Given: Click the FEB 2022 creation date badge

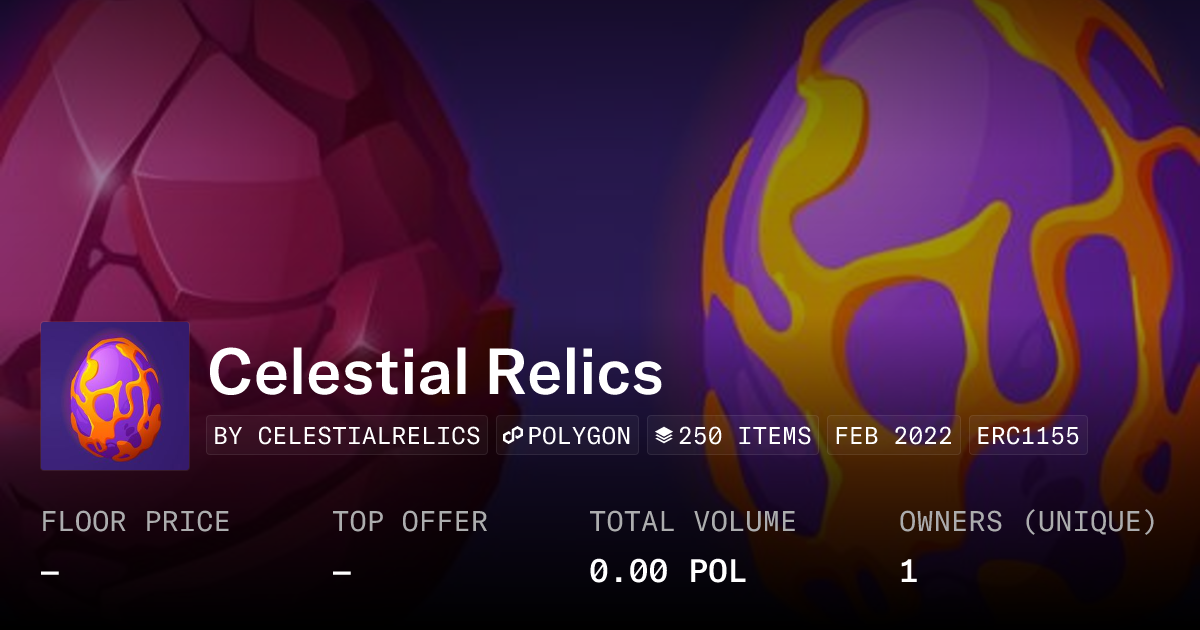Looking at the screenshot, I should point(894,436).
